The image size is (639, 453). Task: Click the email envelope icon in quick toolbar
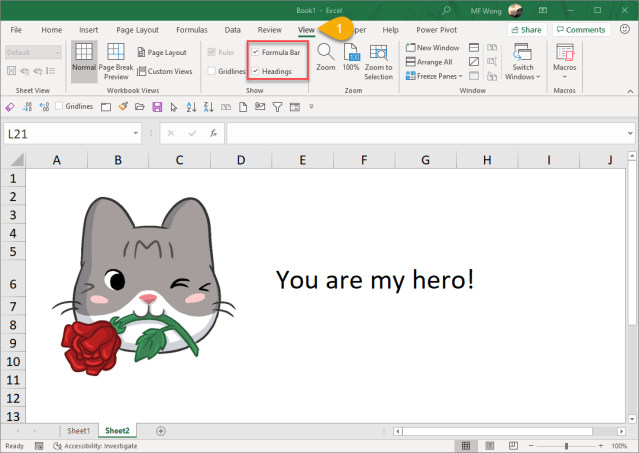click(x=260, y=107)
